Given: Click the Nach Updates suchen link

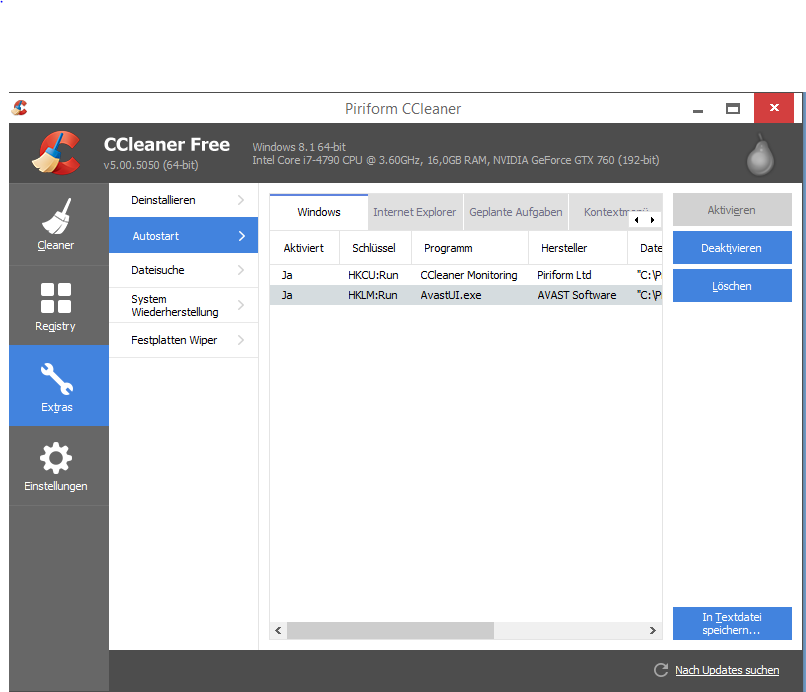Looking at the screenshot, I should (727, 670).
